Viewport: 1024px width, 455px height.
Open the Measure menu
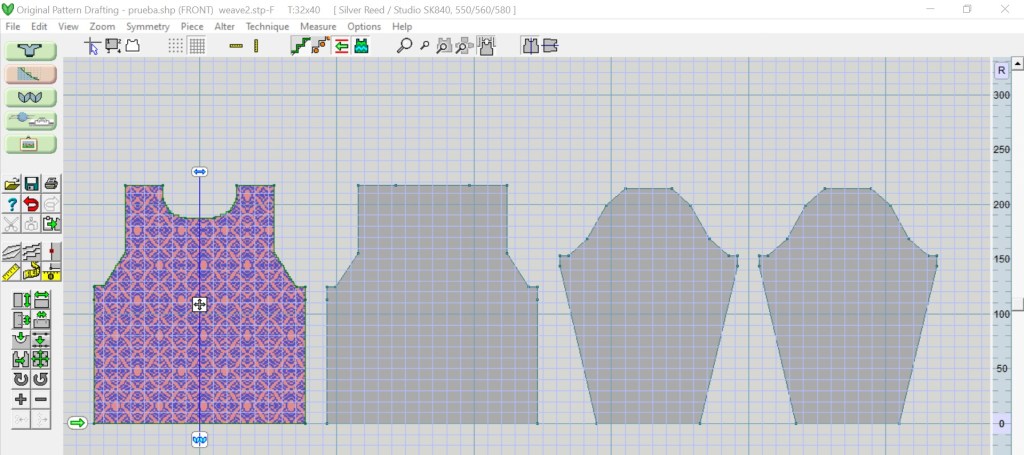[x=318, y=26]
